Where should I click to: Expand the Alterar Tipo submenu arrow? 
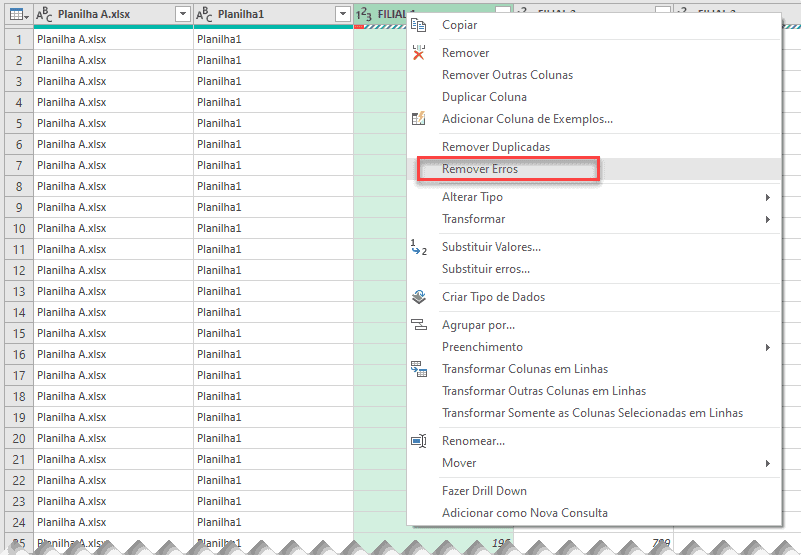767,197
